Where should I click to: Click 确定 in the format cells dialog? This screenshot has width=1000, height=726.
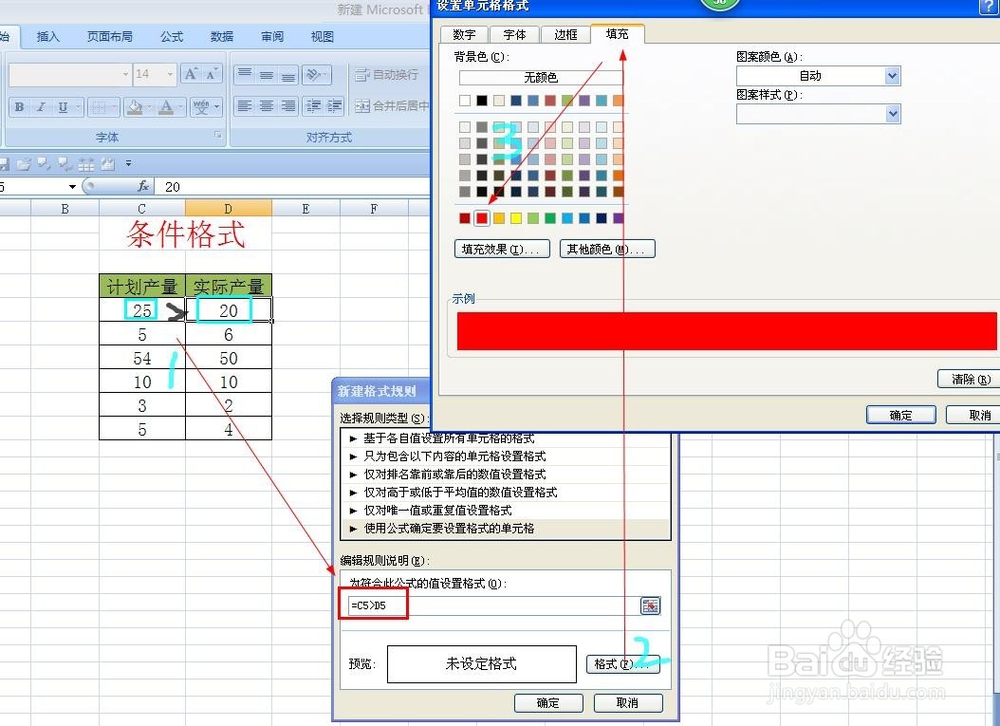click(x=901, y=415)
